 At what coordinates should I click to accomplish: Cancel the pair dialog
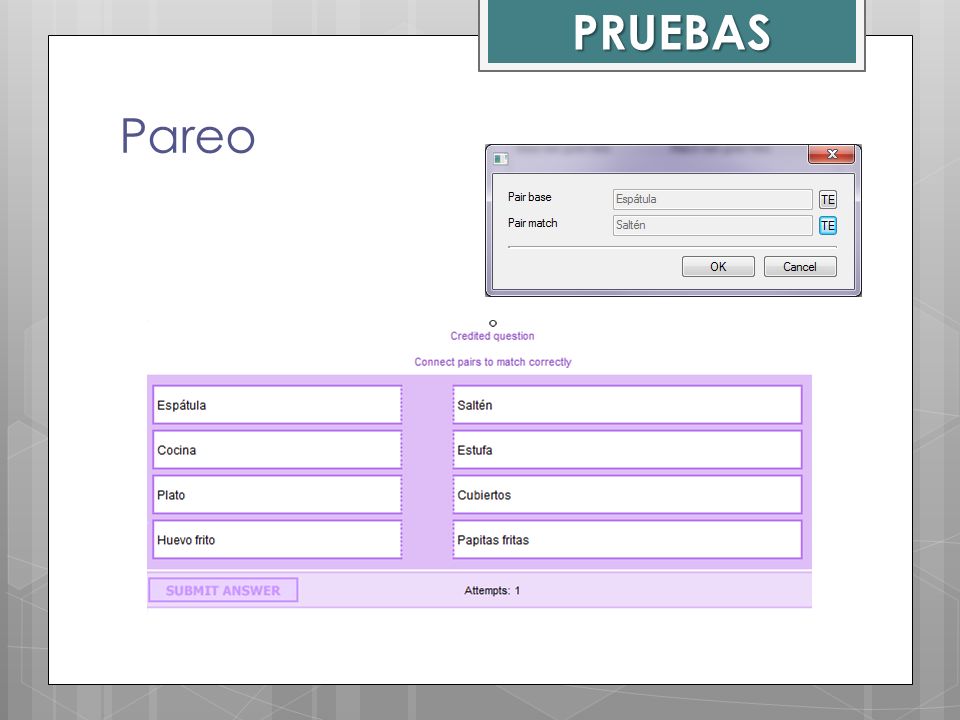tap(800, 266)
